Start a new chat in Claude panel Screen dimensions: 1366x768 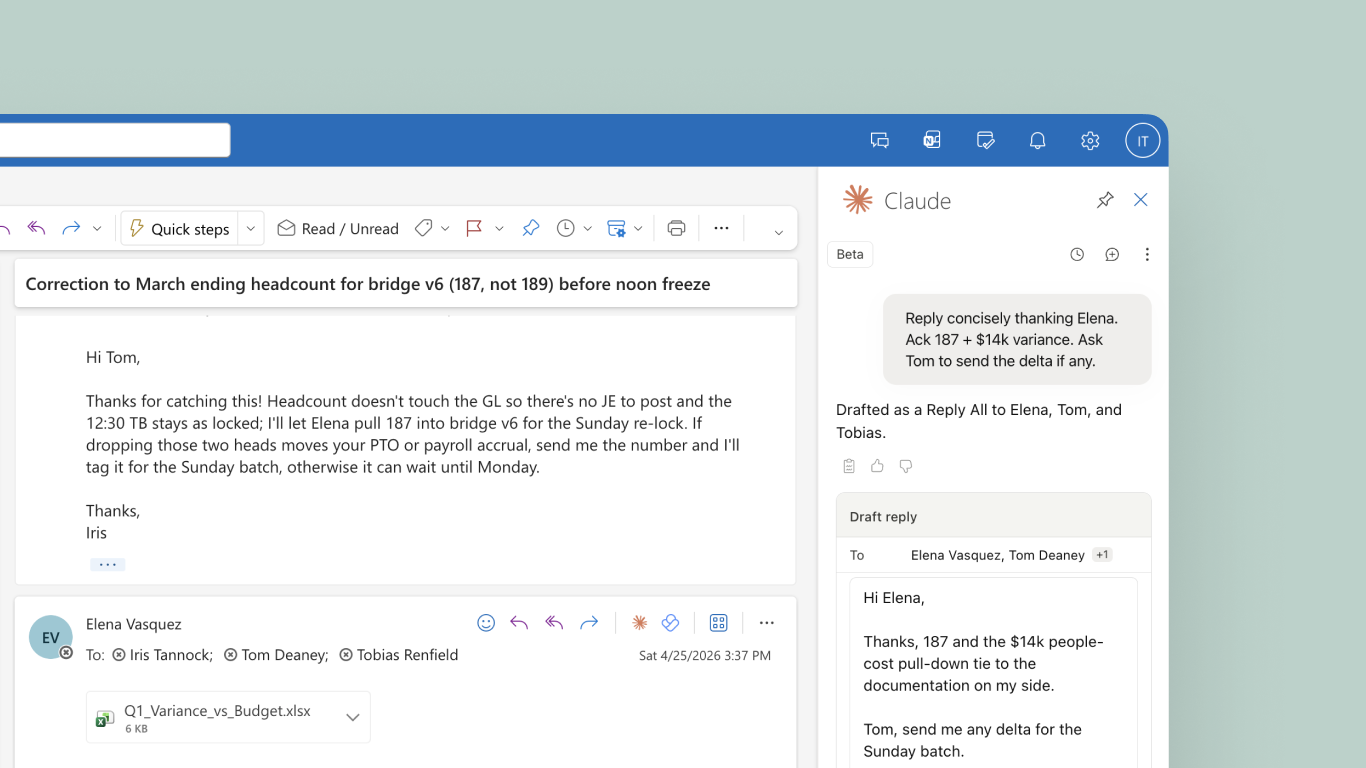tap(1112, 255)
